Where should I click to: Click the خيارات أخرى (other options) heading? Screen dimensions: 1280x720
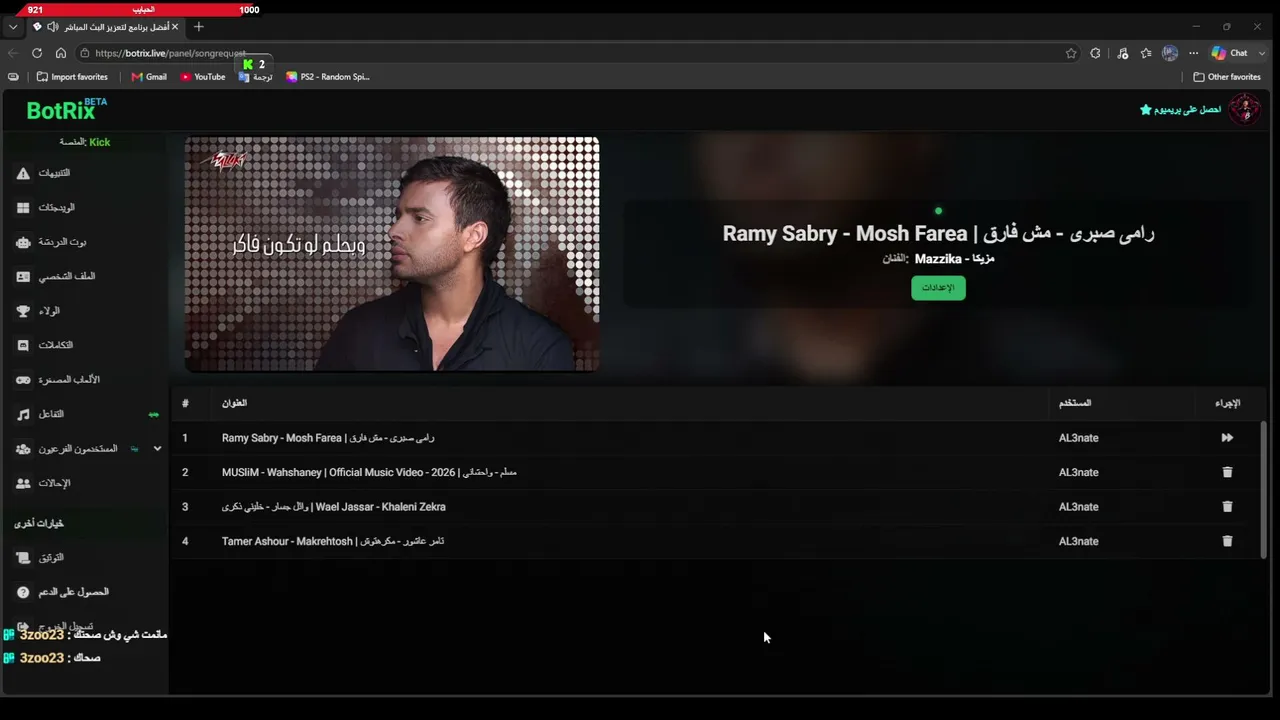(x=39, y=523)
